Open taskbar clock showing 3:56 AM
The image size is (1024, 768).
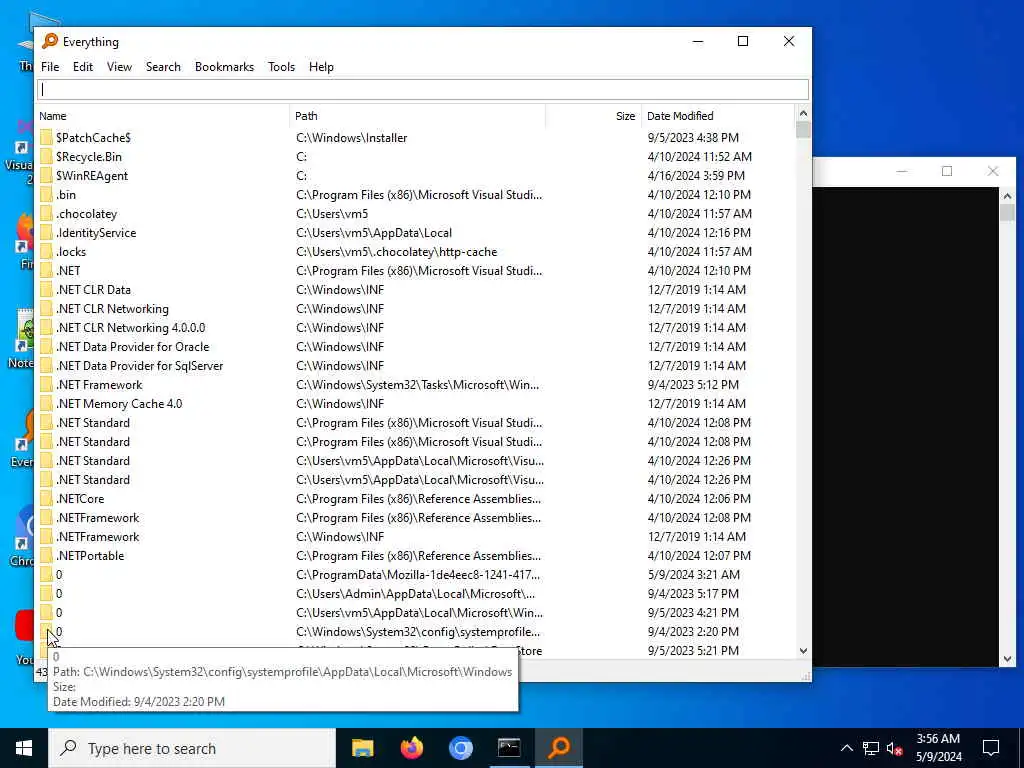(938, 748)
